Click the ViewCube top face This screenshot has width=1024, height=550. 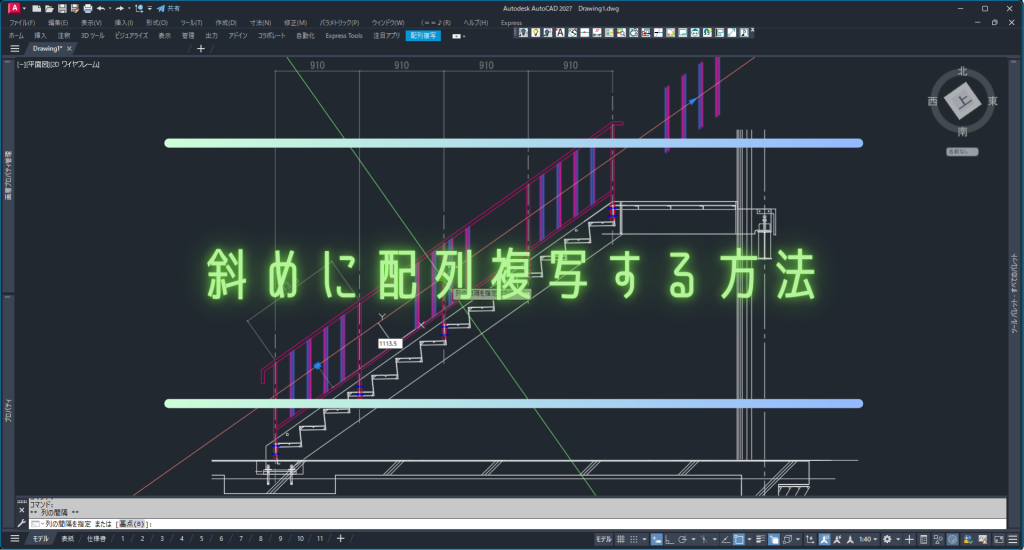coord(962,101)
